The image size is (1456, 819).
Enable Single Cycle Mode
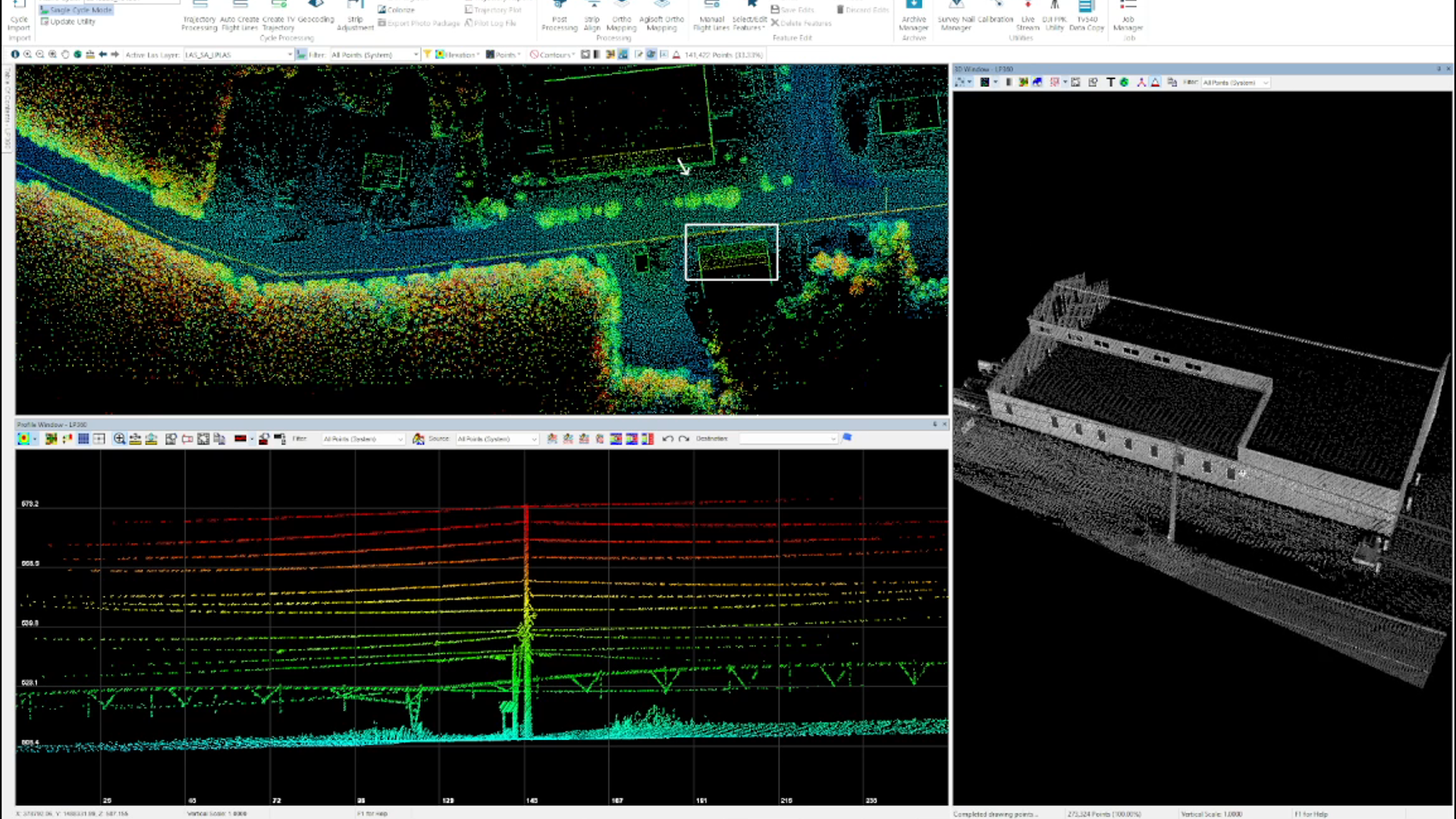point(74,10)
